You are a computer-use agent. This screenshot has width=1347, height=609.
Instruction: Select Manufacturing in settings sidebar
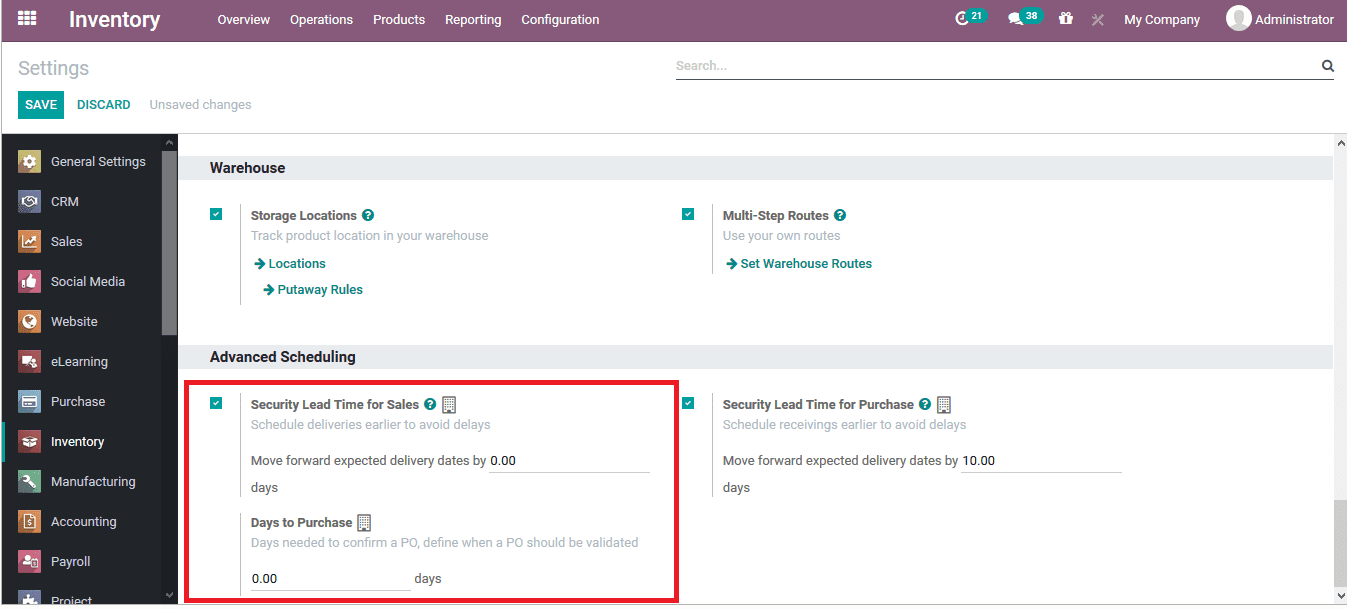point(93,481)
